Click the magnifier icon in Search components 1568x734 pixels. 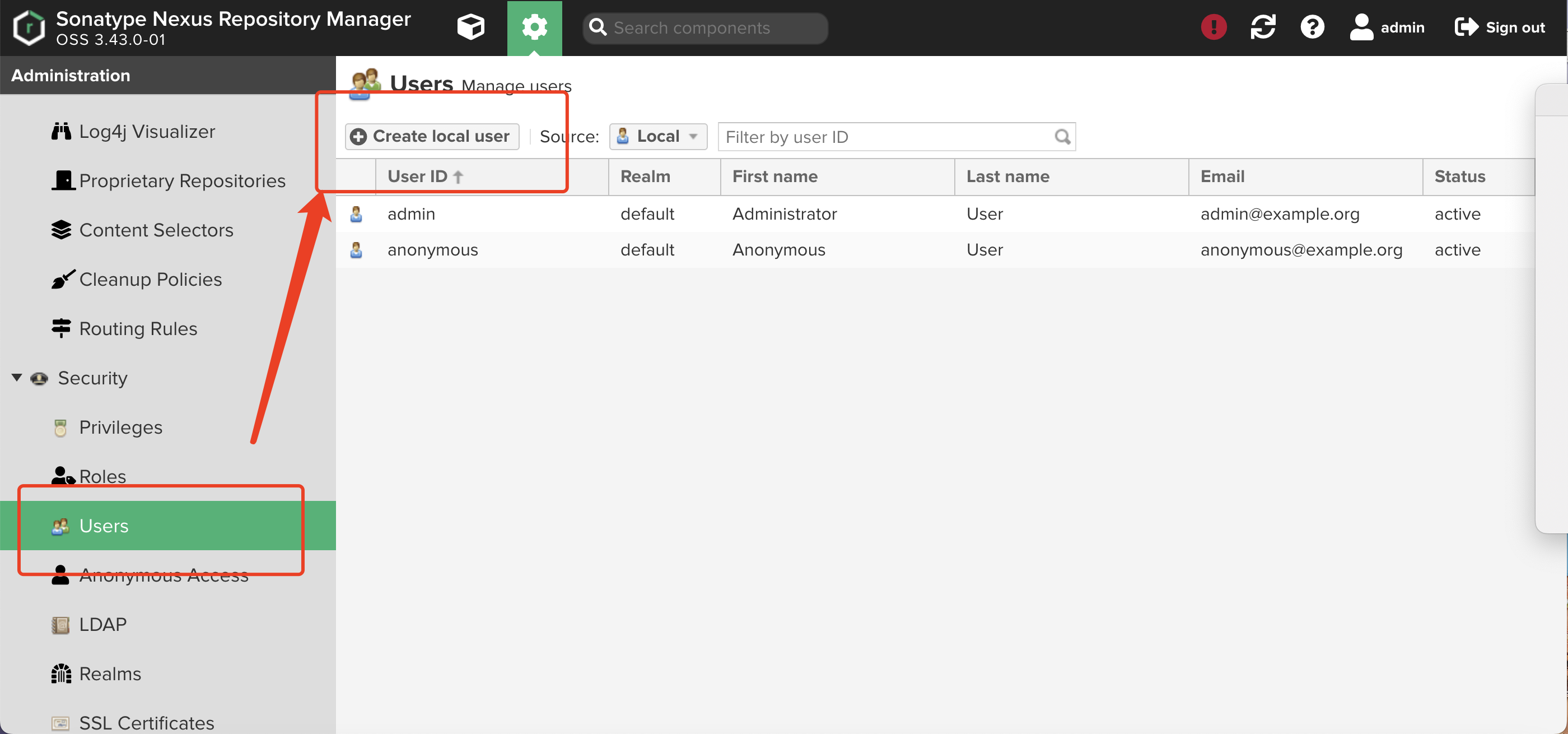tap(598, 27)
